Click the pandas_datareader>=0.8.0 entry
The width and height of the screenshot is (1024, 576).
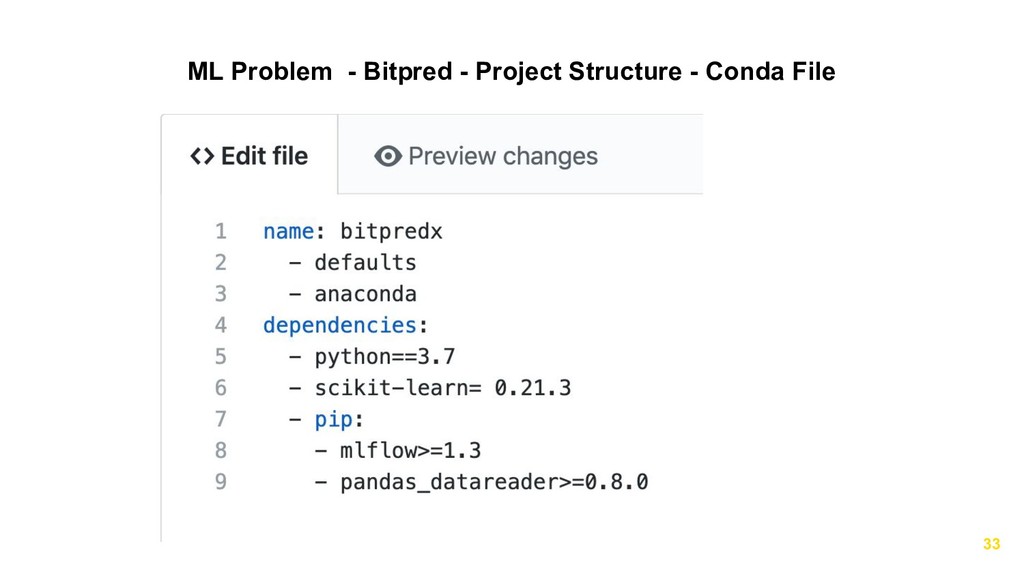[494, 482]
